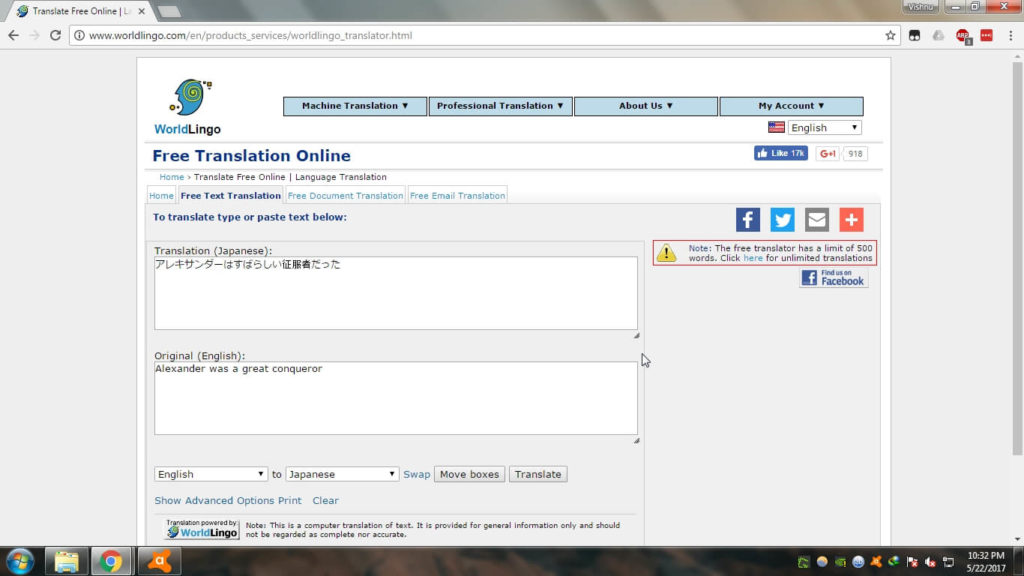Bookmark page with star icon
The height and width of the screenshot is (576, 1024).
890,35
